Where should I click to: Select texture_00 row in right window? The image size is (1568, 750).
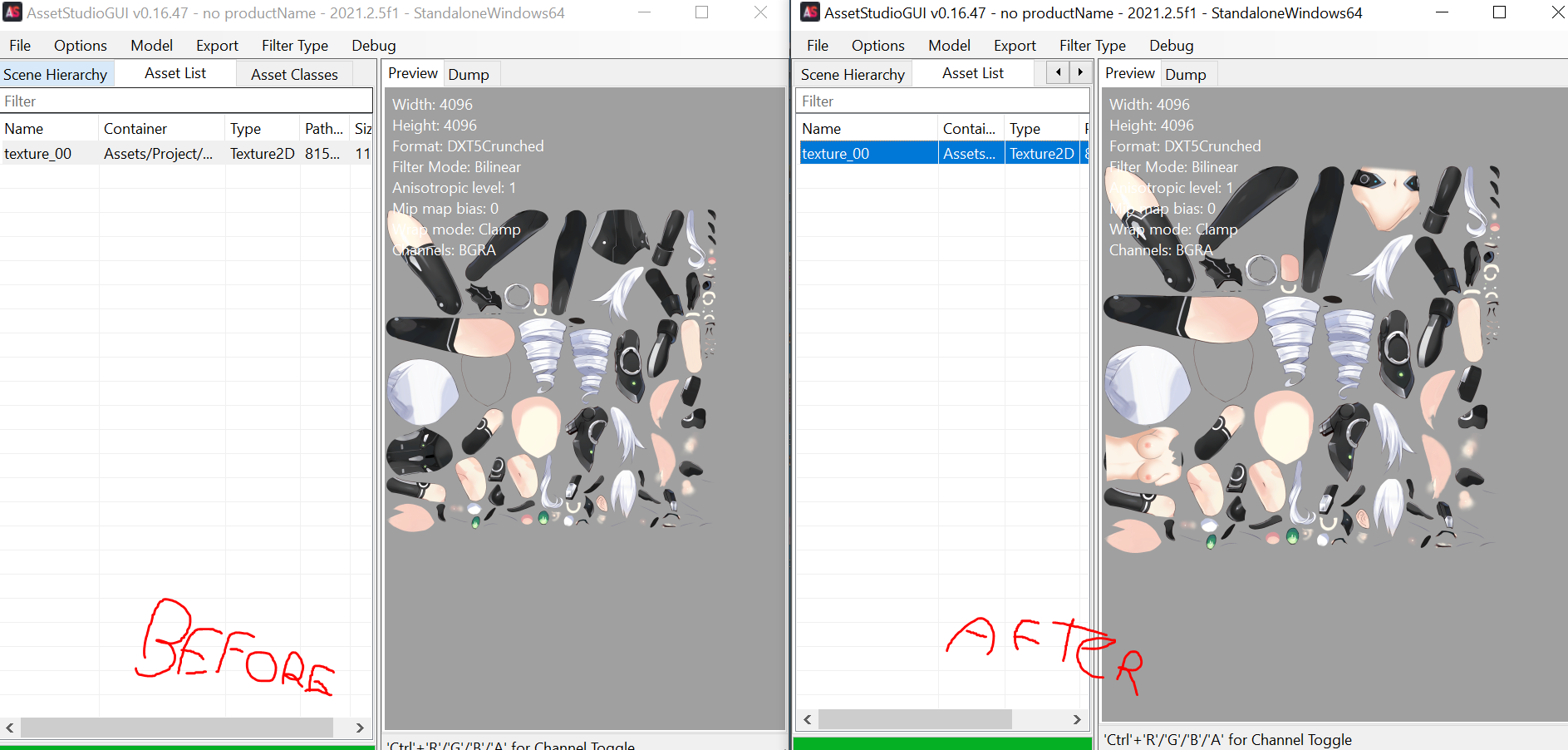click(944, 153)
